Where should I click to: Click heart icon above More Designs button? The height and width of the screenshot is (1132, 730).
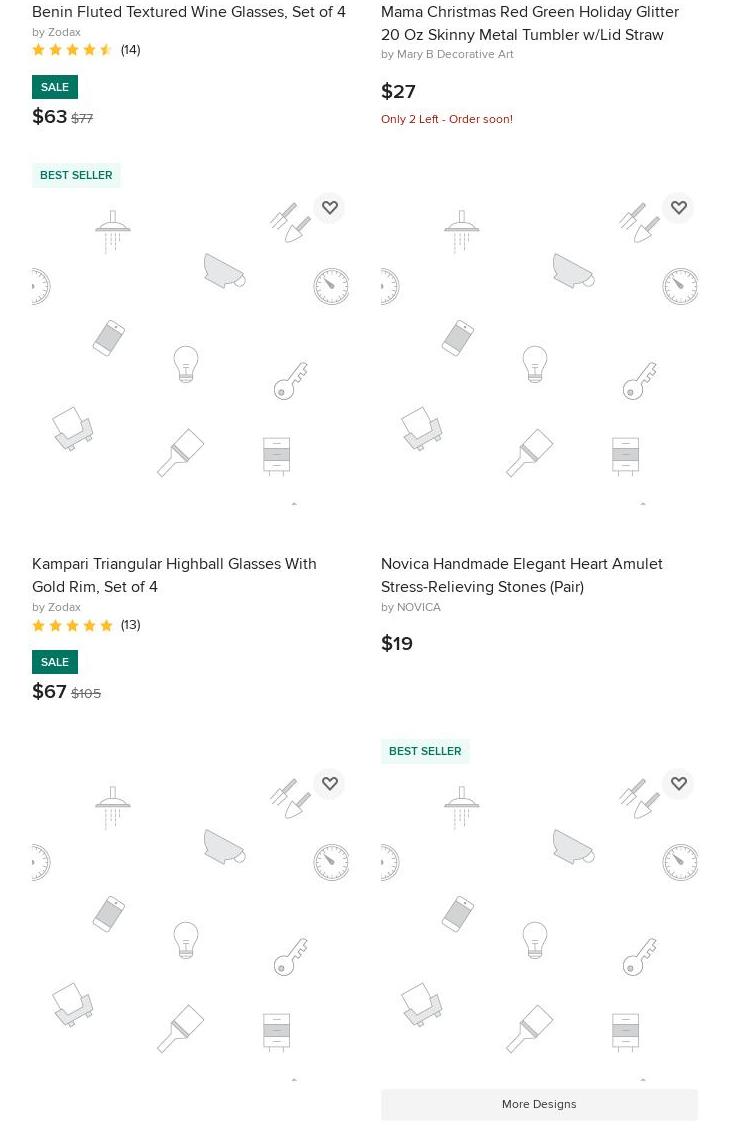679,783
